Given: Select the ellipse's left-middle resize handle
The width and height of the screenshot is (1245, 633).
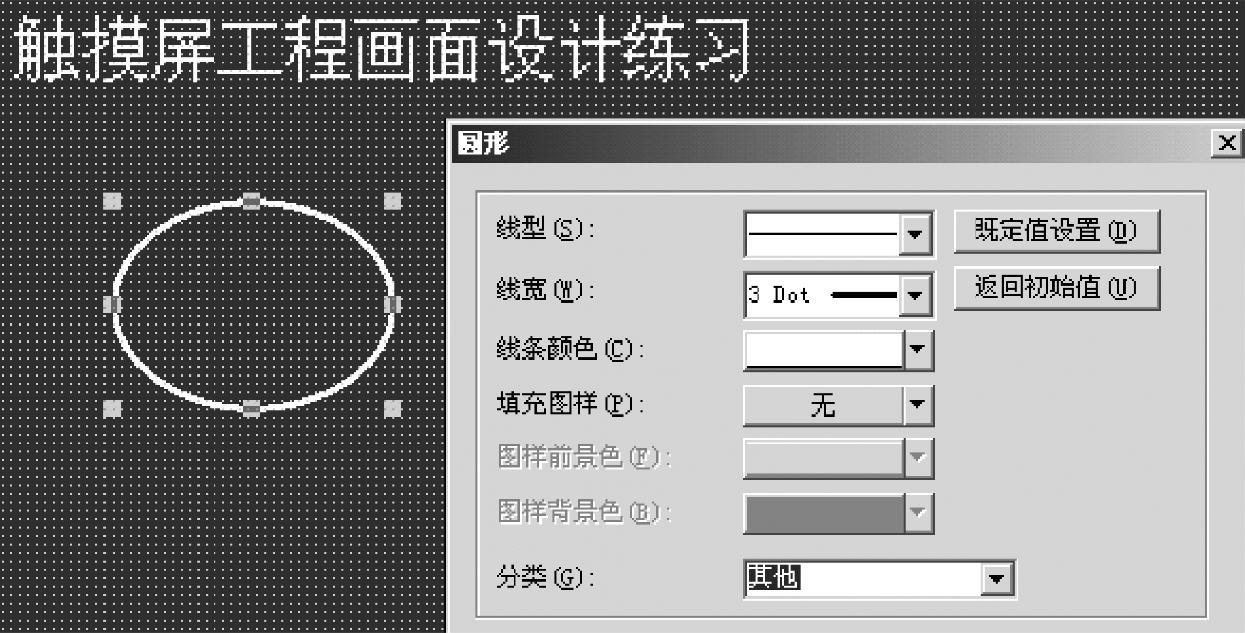Looking at the screenshot, I should click(x=113, y=304).
